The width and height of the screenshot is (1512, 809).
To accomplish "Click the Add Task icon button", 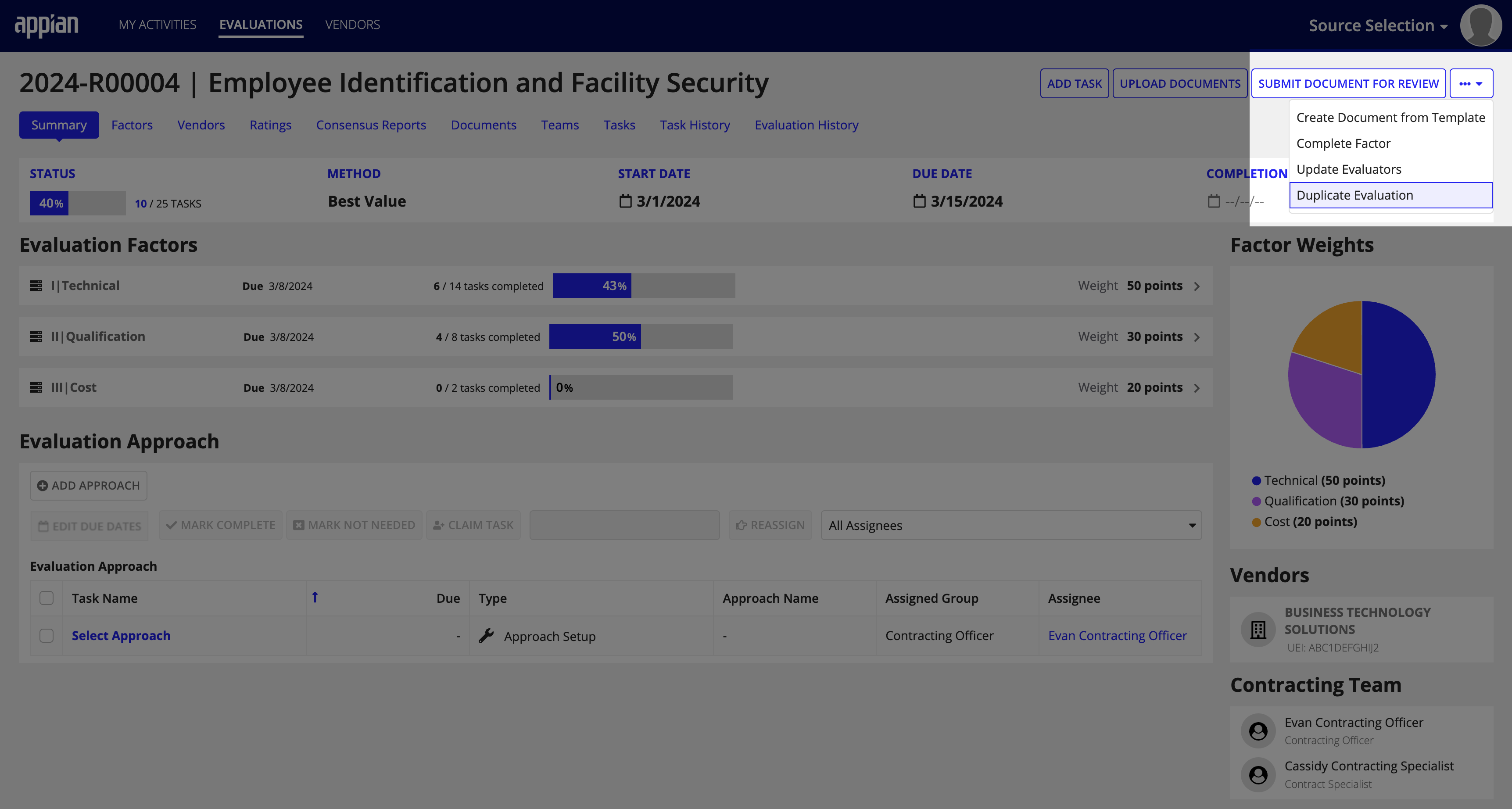I will [1075, 84].
